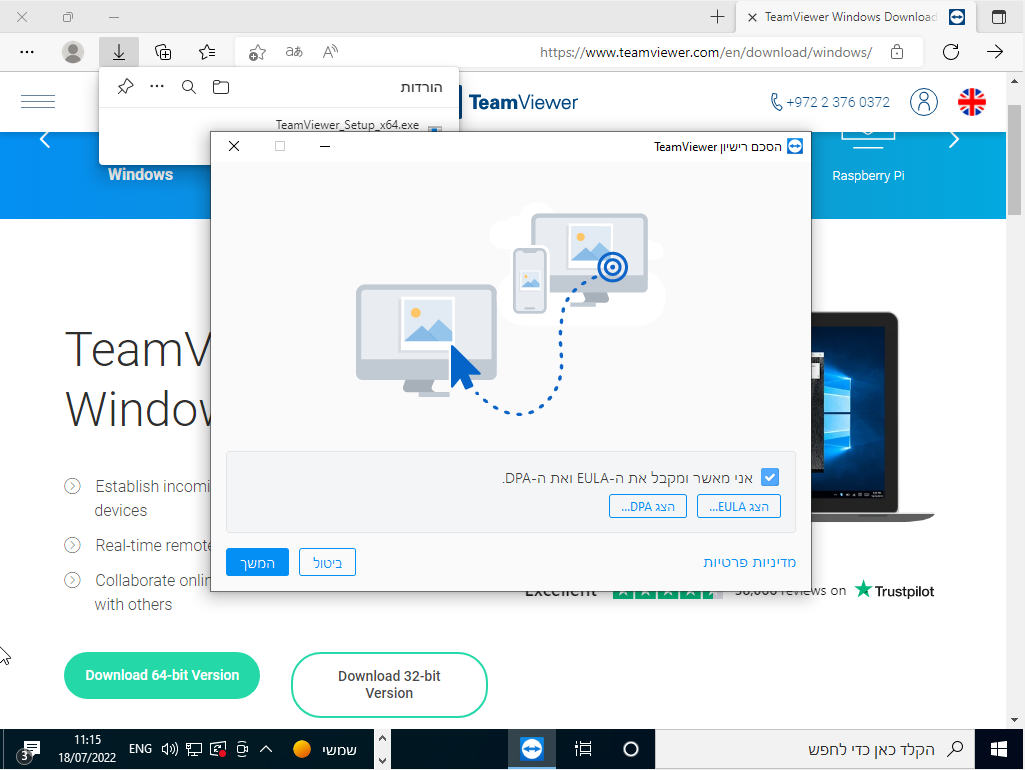Open the notification center icon
Image resolution: width=1025 pixels, height=770 pixels.
pyautogui.click(x=29, y=750)
